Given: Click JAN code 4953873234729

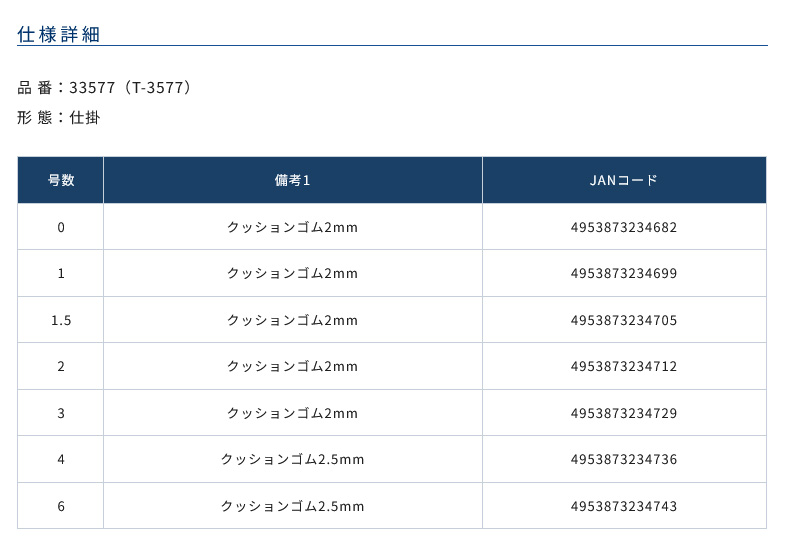Looking at the screenshot, I should tap(624, 413).
